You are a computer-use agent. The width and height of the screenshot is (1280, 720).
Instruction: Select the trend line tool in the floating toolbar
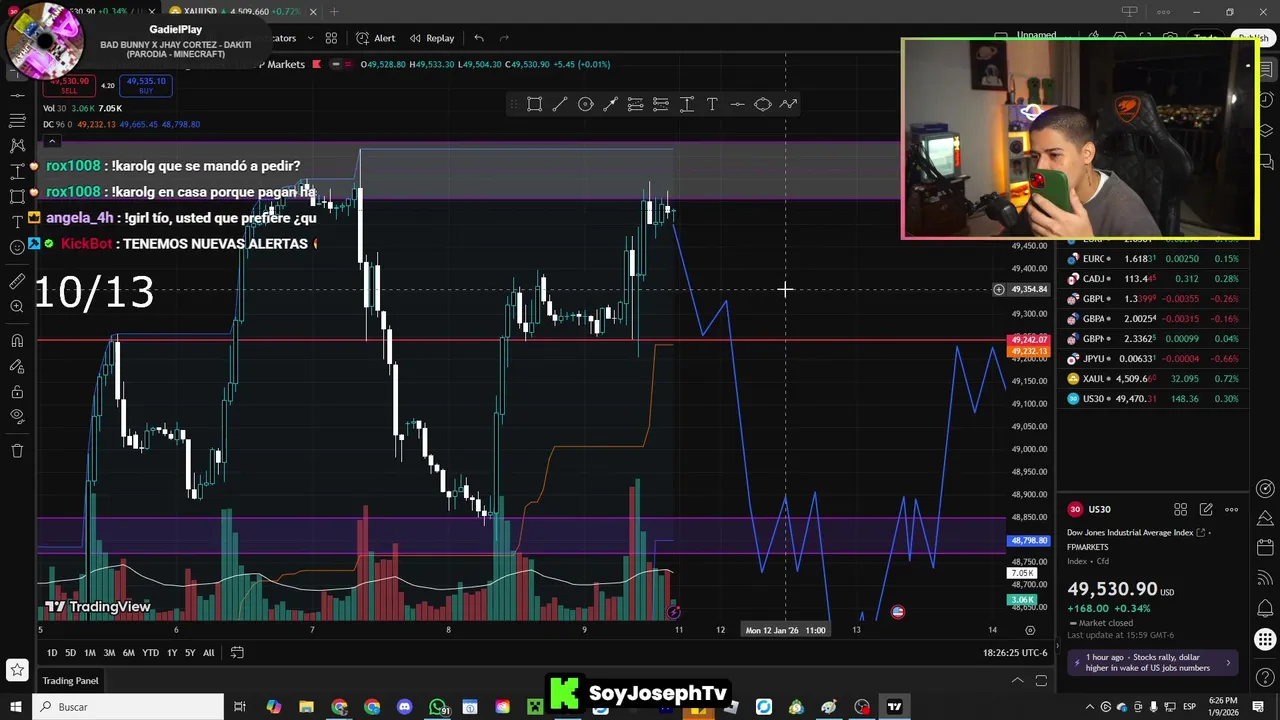(560, 104)
